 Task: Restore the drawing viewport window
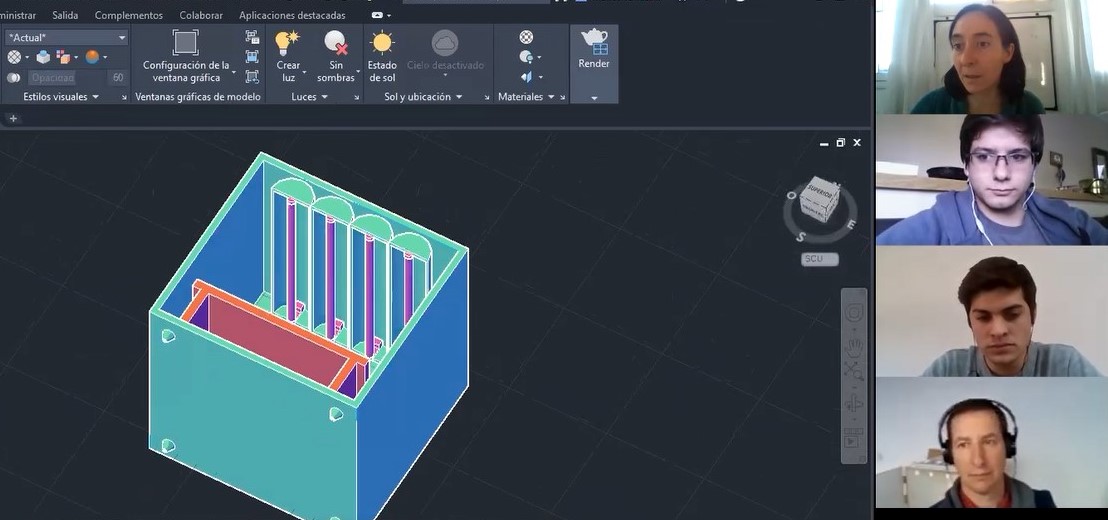(840, 143)
